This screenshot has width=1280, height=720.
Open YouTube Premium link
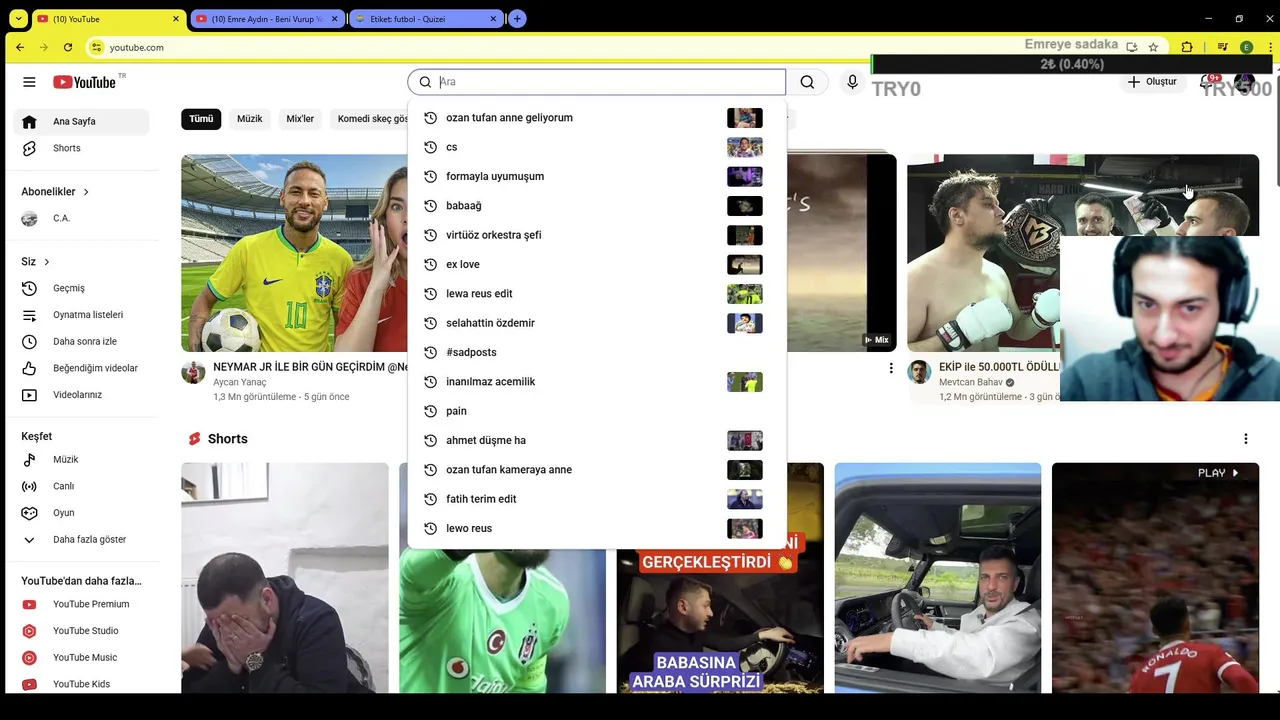pos(81,604)
